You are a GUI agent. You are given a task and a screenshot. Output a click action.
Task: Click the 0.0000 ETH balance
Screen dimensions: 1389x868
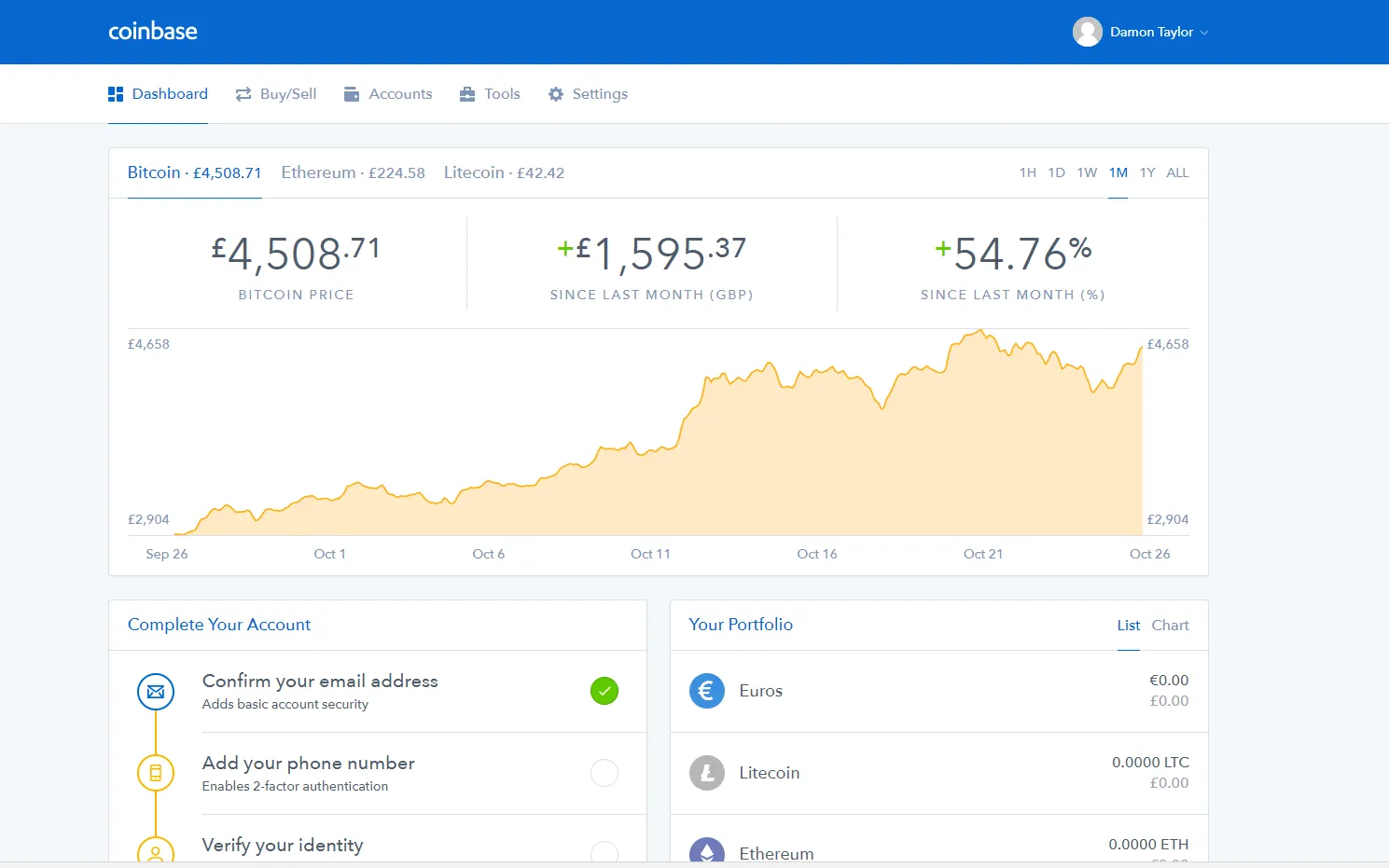click(1148, 845)
